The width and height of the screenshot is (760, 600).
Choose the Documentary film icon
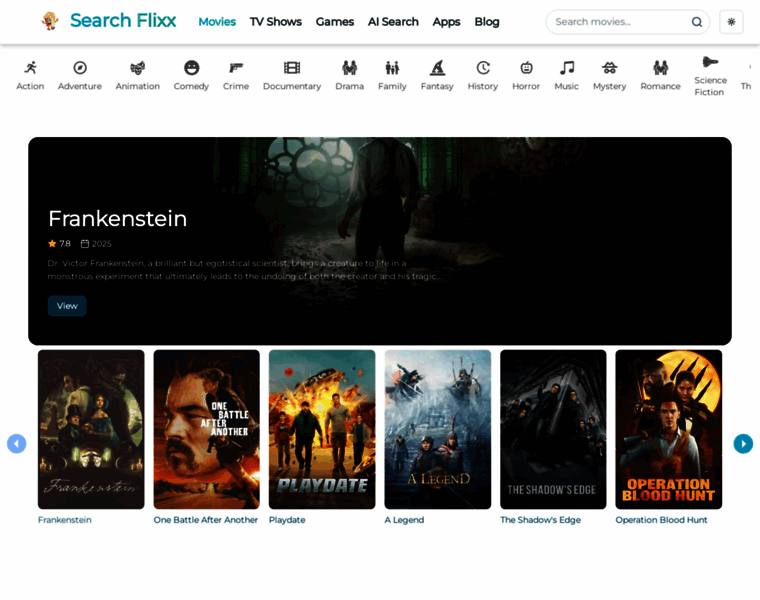[292, 68]
